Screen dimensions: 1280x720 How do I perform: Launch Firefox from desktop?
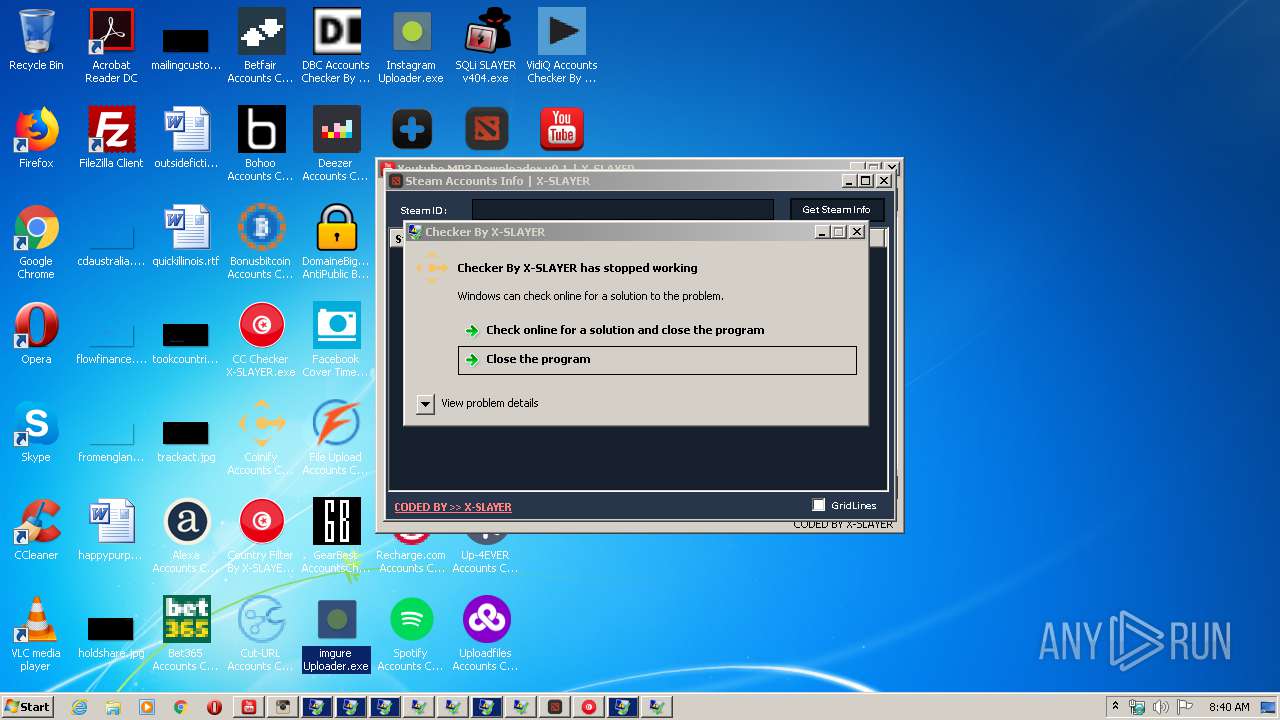coord(36,138)
